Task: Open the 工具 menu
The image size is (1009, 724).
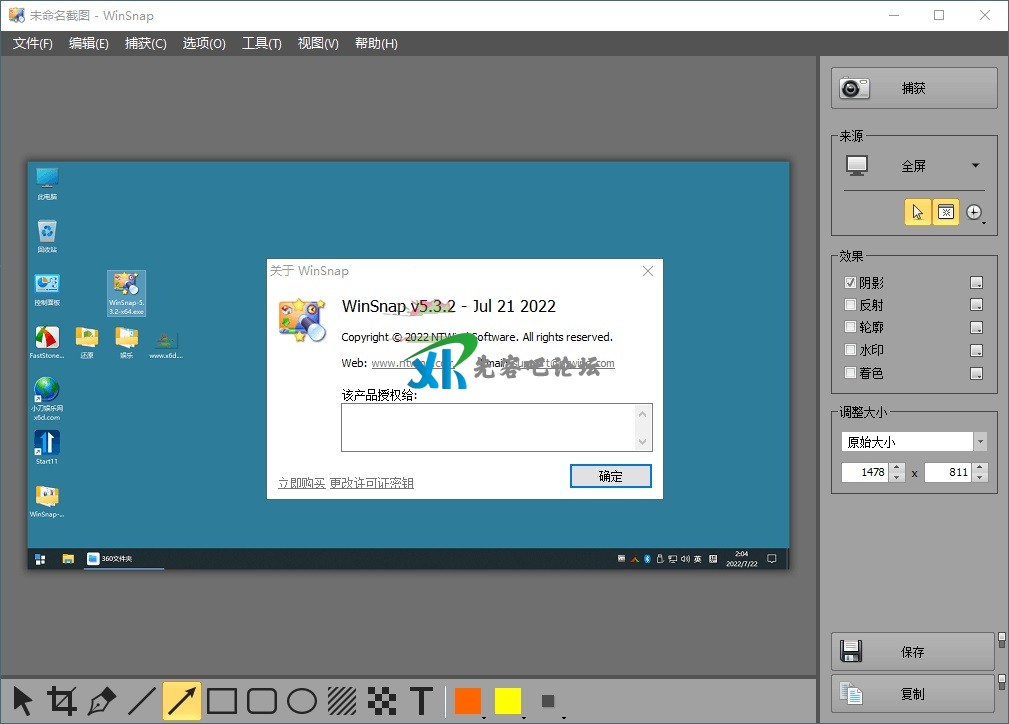Action: (x=261, y=43)
